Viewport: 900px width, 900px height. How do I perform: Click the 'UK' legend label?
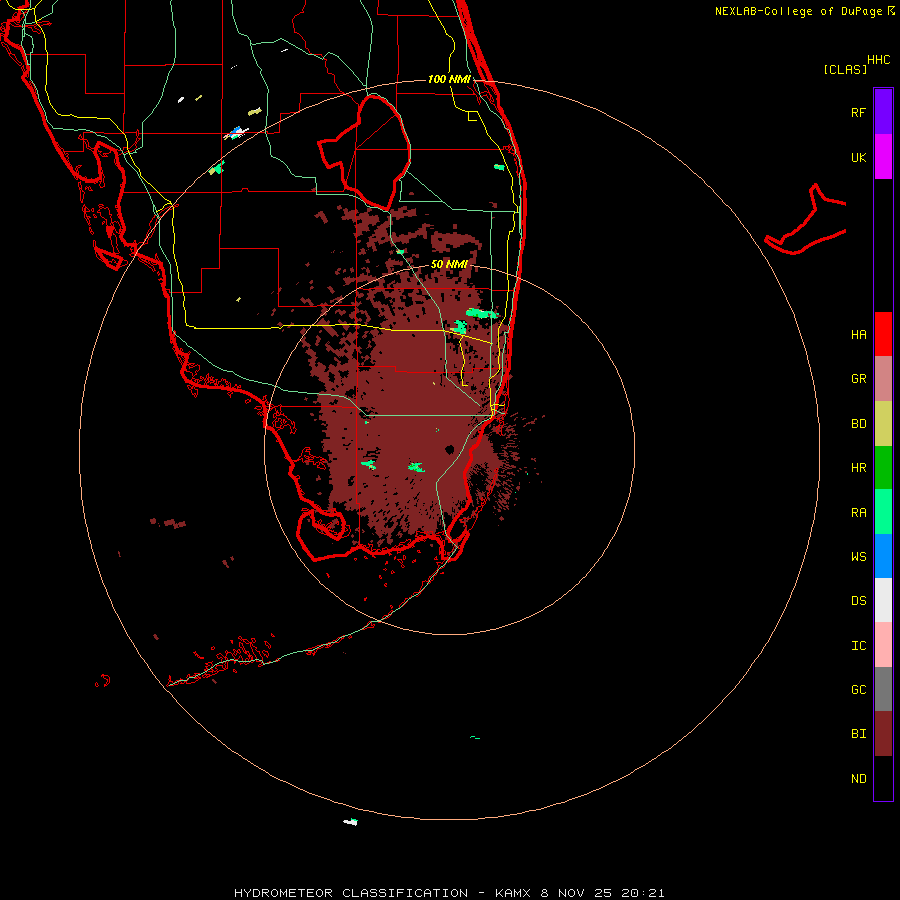859,157
